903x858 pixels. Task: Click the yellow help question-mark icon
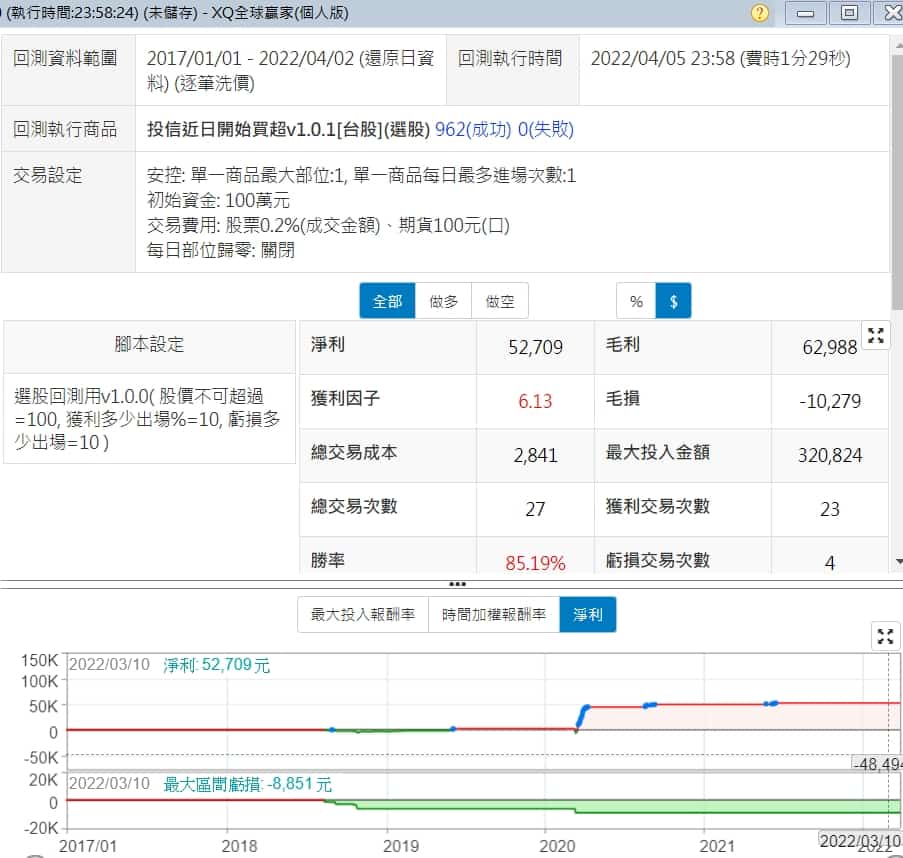[760, 13]
